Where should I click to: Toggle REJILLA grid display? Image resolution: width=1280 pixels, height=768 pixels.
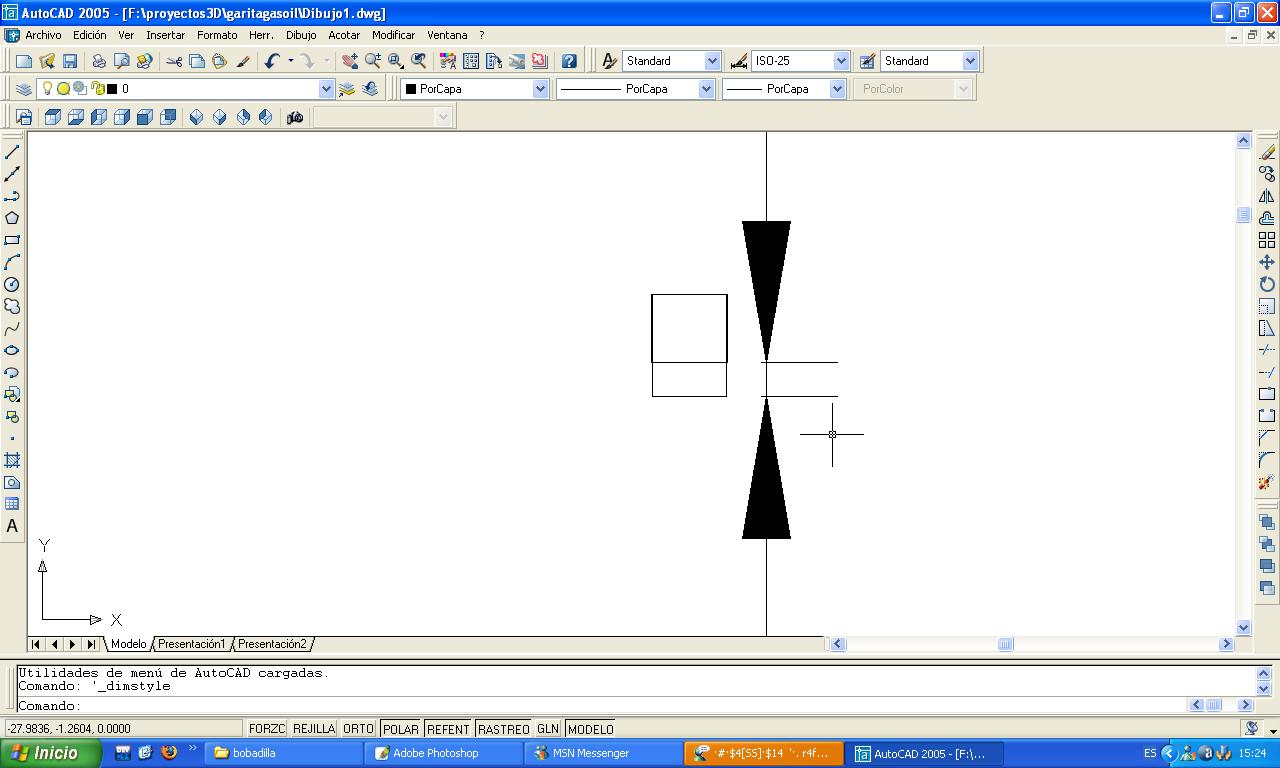(313, 729)
